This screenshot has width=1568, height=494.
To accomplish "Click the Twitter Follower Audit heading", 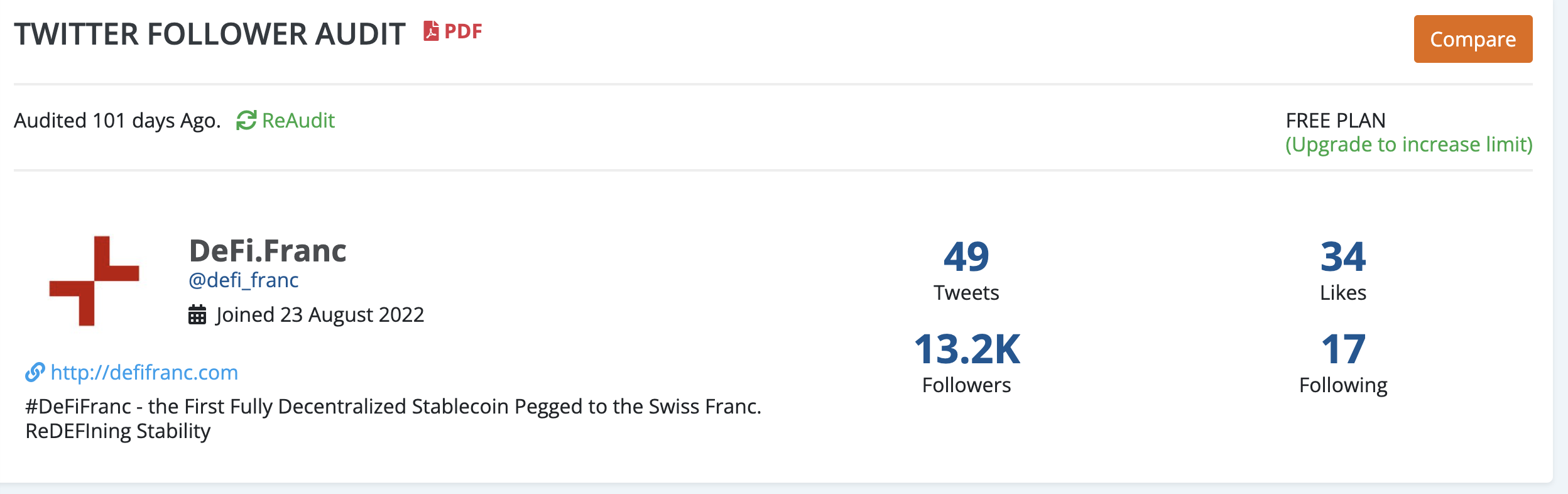I will (210, 34).
